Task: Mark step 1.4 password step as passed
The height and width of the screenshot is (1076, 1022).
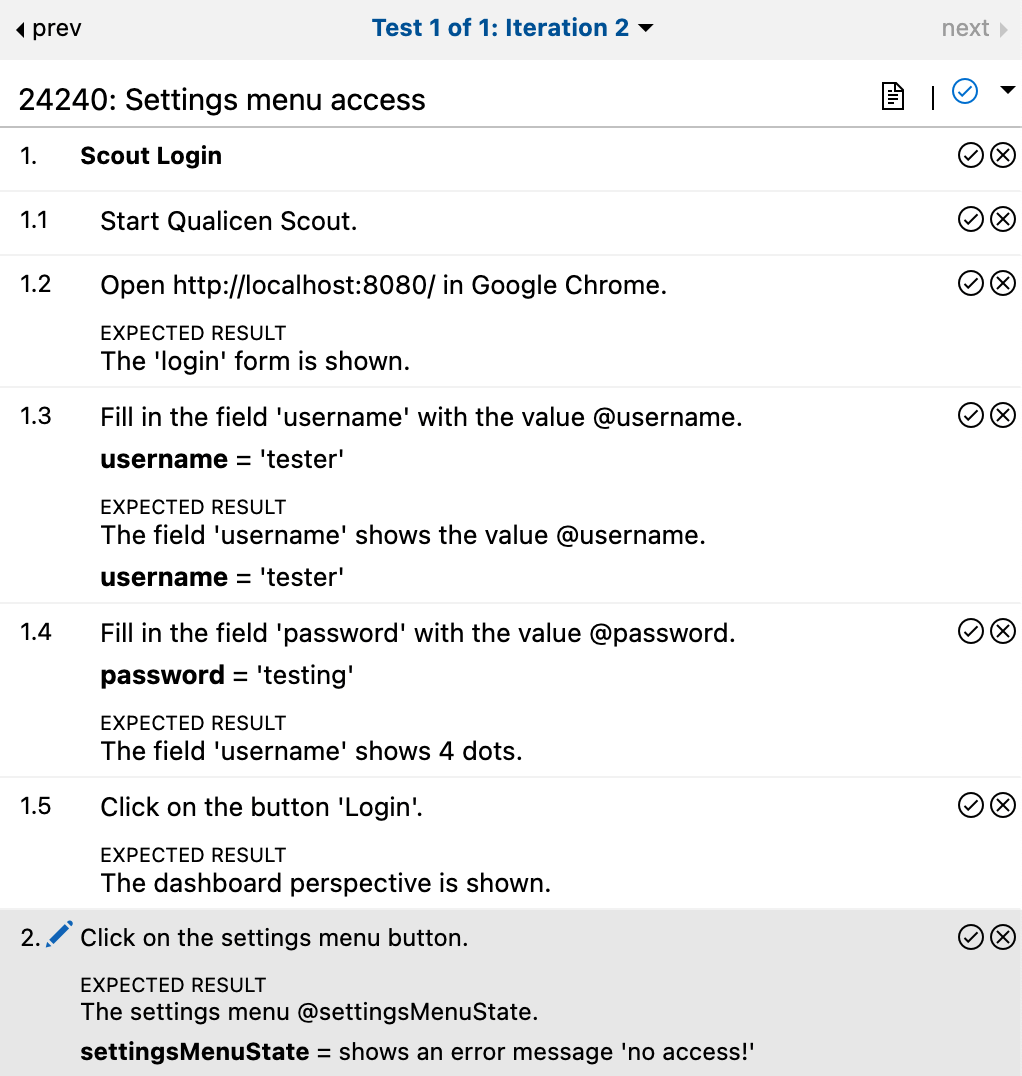Action: (x=970, y=631)
